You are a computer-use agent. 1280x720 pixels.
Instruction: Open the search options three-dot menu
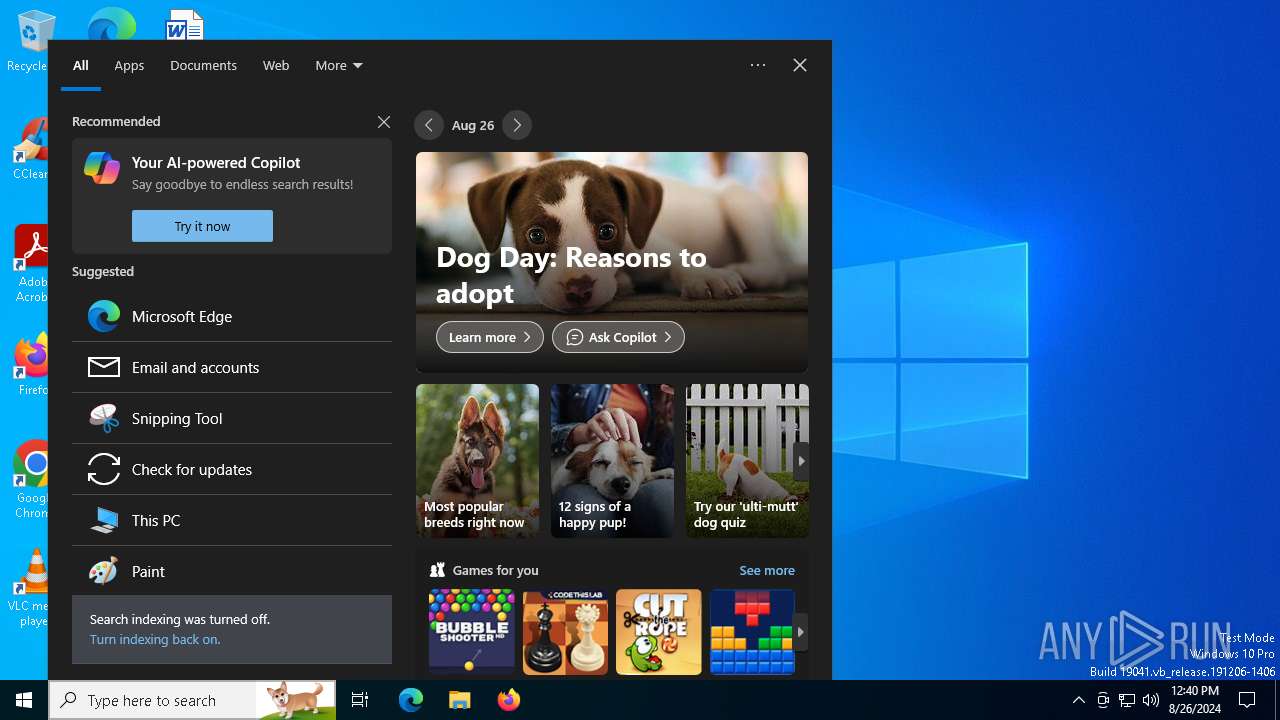(x=758, y=65)
